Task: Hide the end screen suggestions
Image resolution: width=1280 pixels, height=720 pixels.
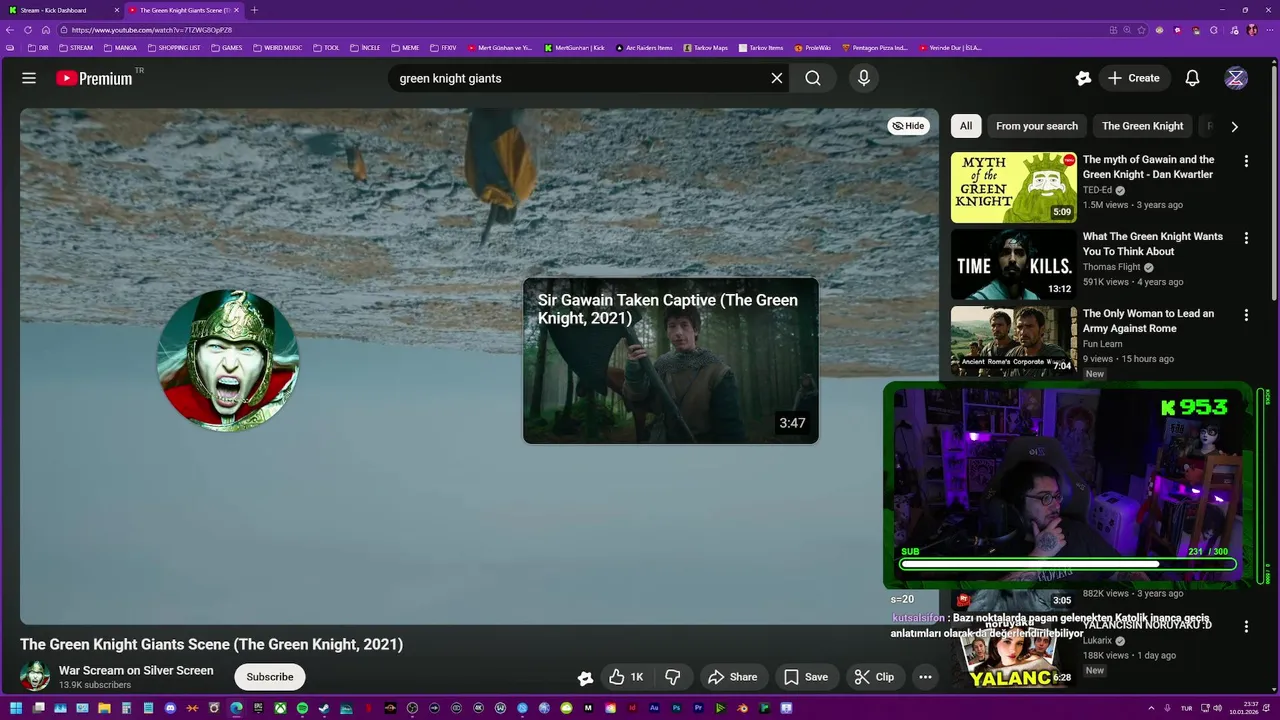Action: [x=908, y=126]
